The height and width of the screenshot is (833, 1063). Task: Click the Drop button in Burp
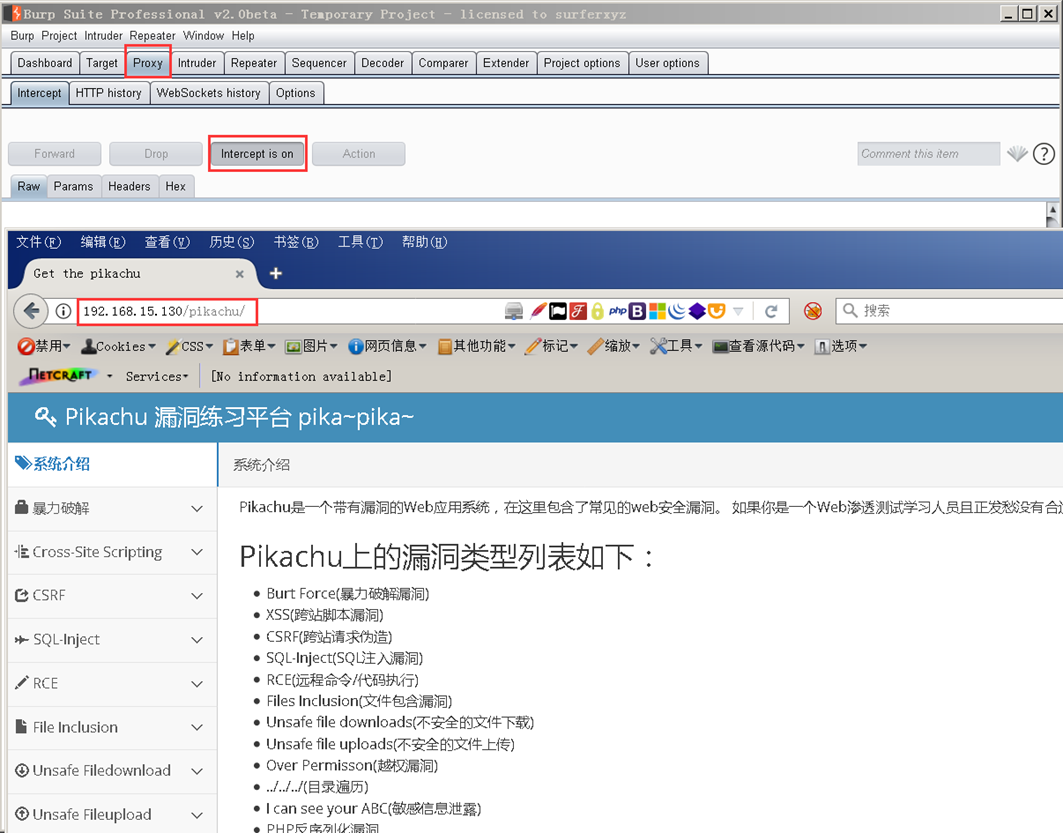click(x=156, y=154)
